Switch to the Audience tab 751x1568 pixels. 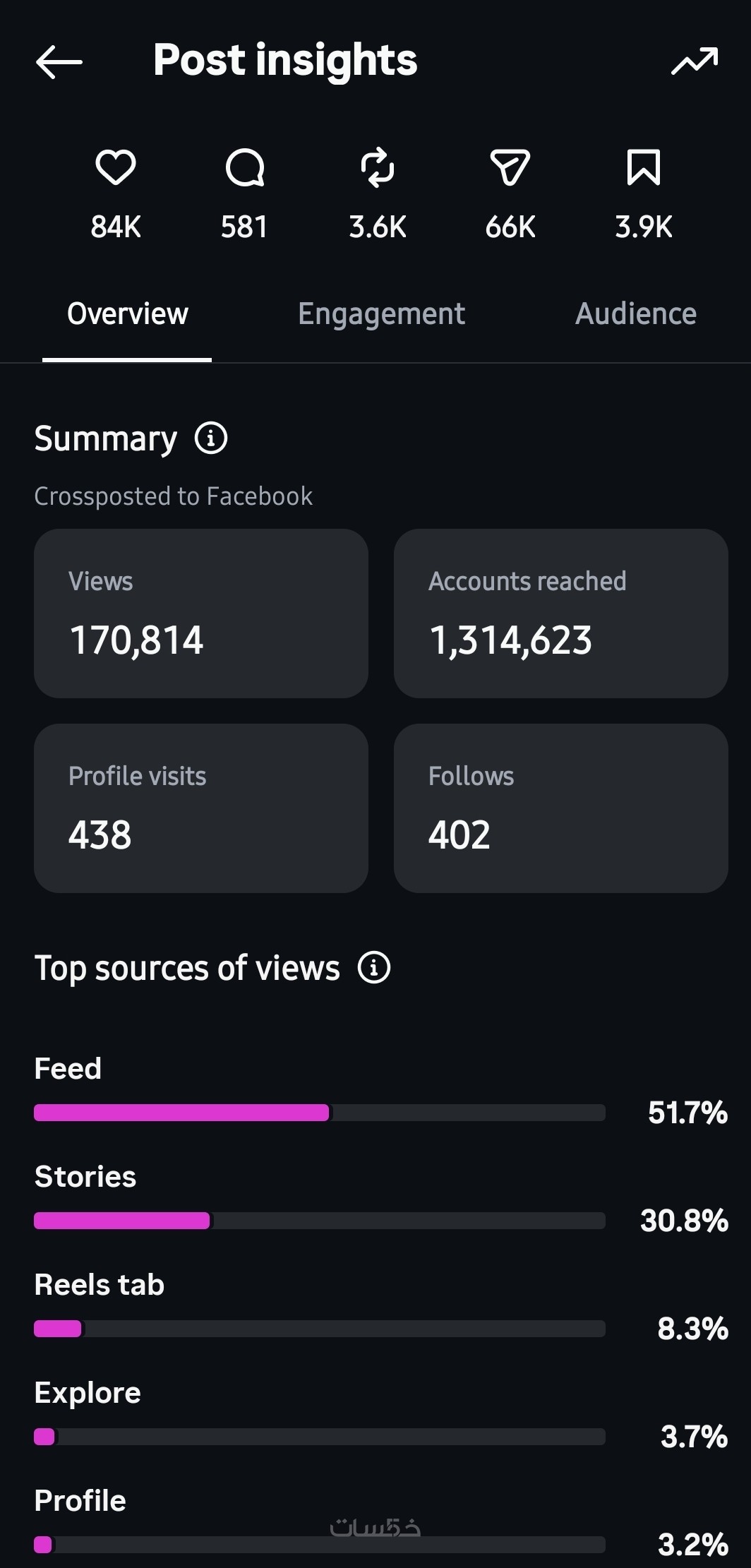coord(636,314)
